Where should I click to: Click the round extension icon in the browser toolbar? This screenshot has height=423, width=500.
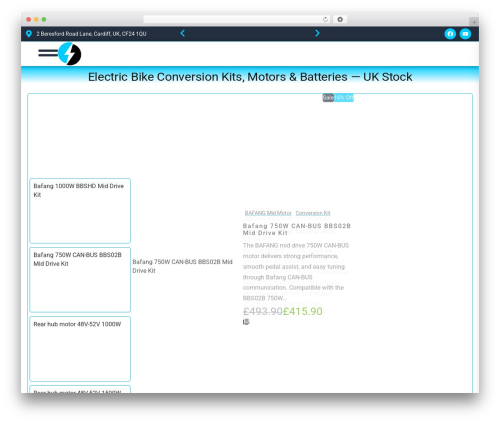coord(340,20)
